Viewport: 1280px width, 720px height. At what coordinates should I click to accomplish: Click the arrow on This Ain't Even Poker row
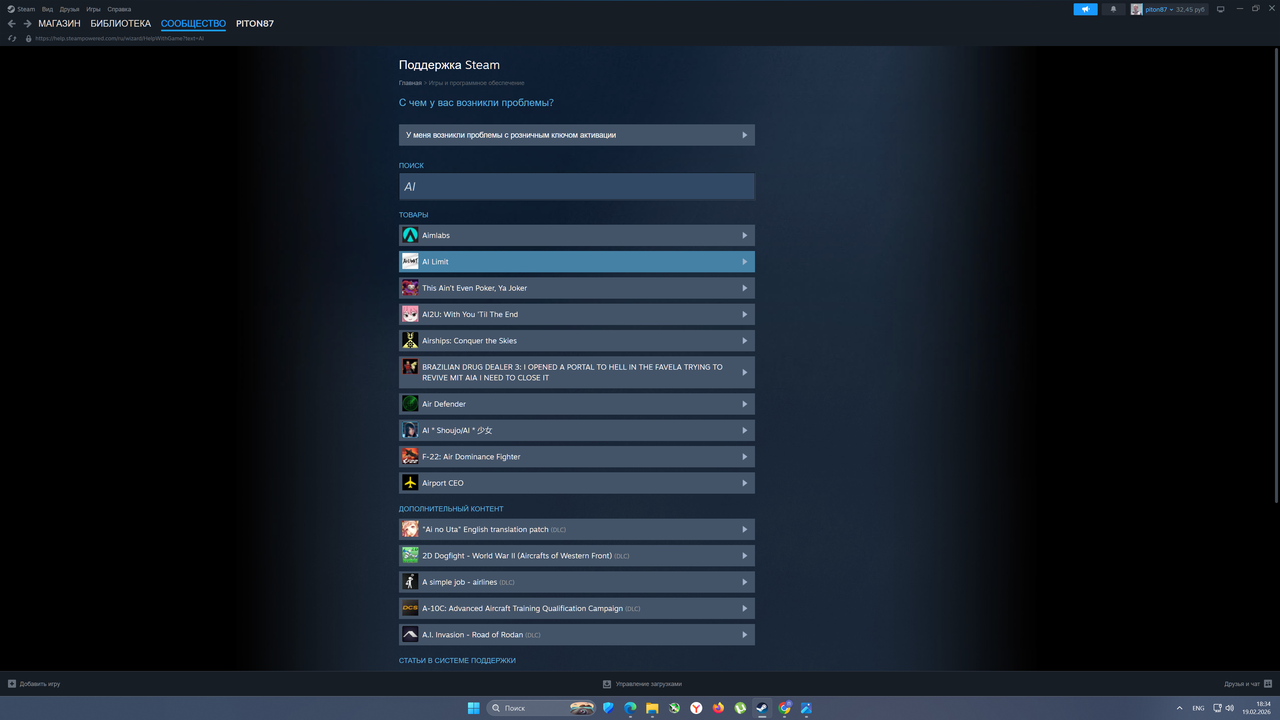[744, 288]
